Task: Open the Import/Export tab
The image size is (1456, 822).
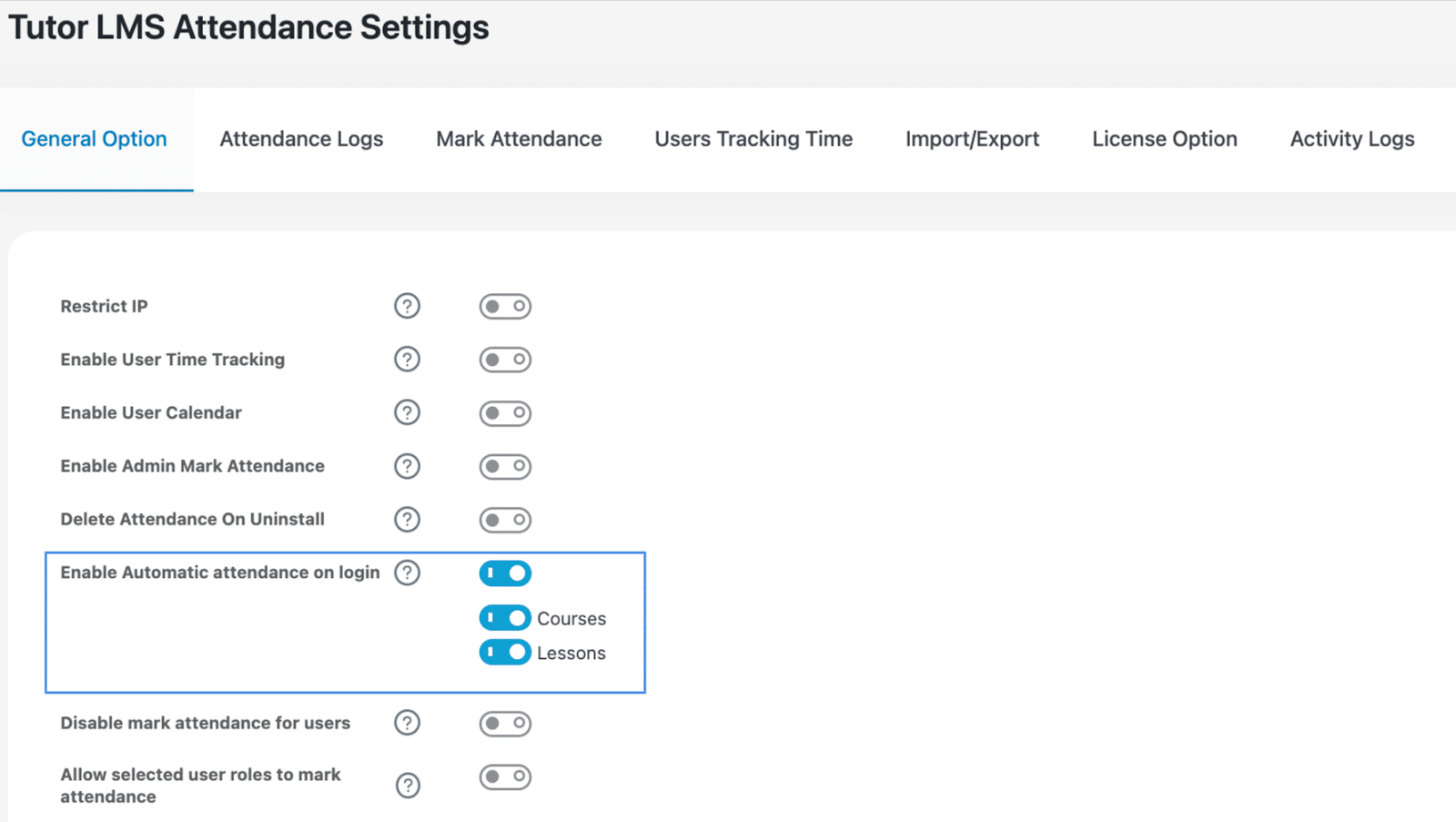Action: [x=972, y=139]
